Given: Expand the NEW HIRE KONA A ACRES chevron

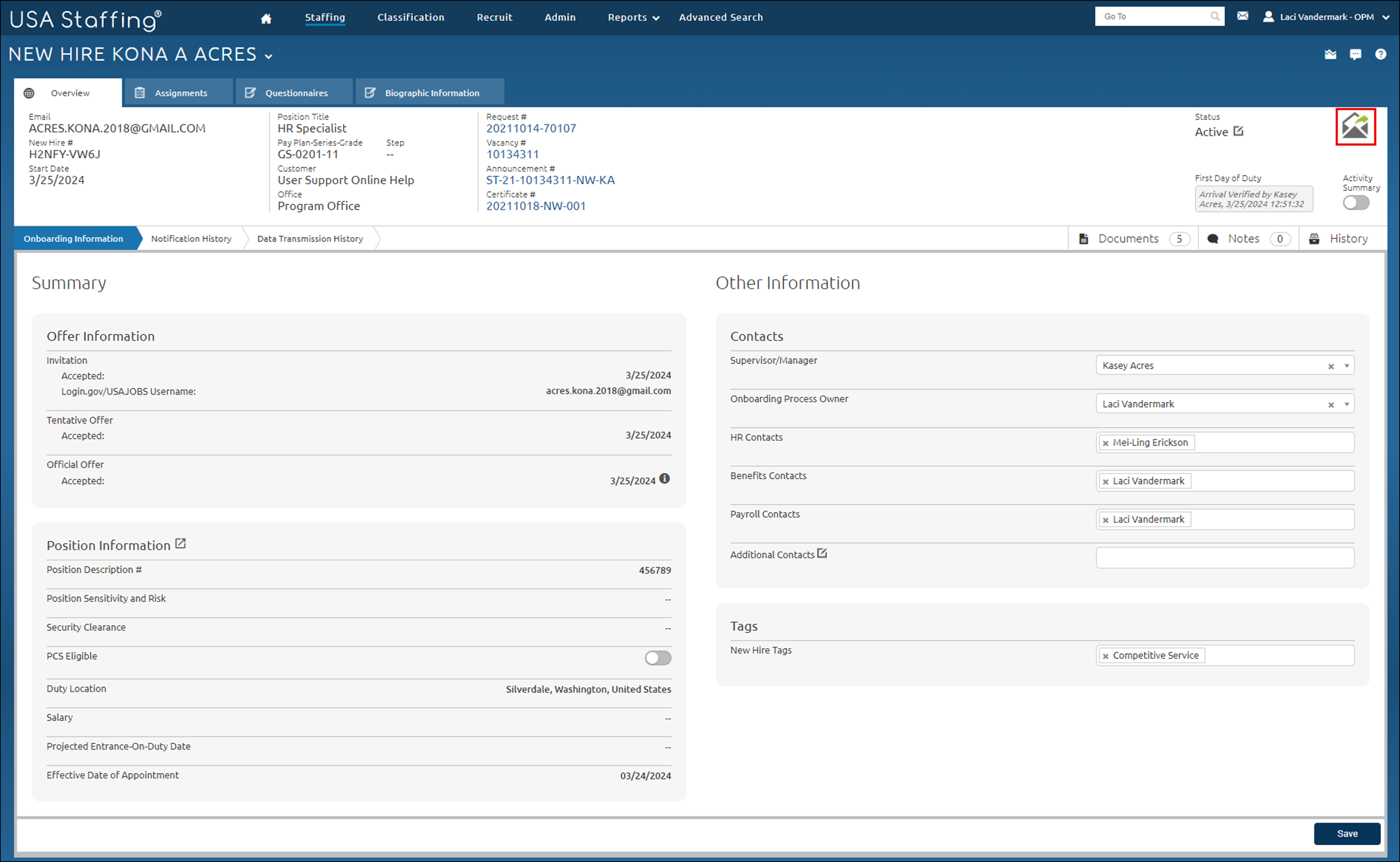Looking at the screenshot, I should pyautogui.click(x=269, y=56).
